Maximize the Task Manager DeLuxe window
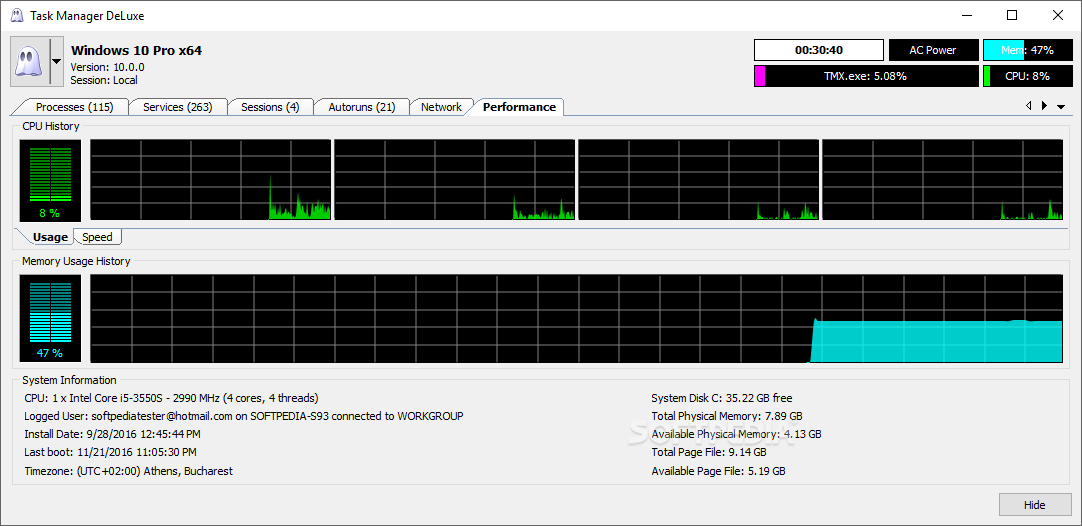This screenshot has height=526, width=1082. pyautogui.click(x=1012, y=15)
